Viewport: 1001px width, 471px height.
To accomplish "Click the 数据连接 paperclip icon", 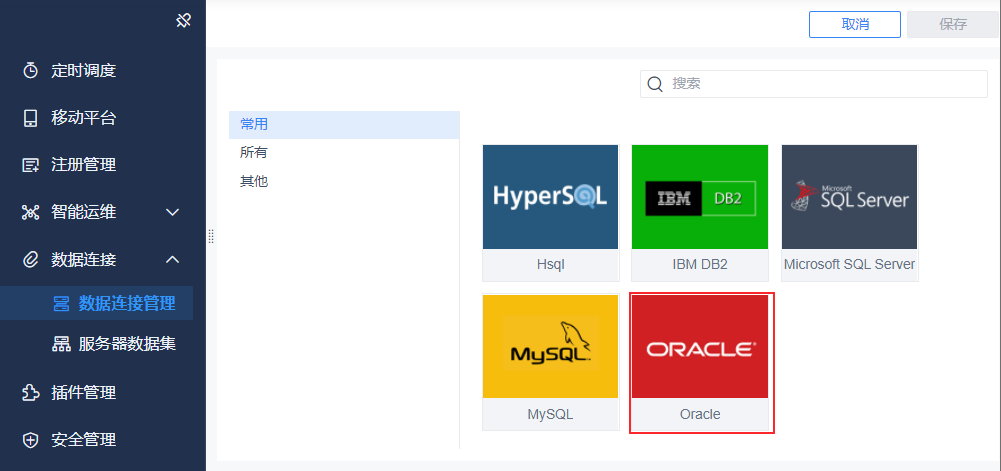I will pos(31,260).
